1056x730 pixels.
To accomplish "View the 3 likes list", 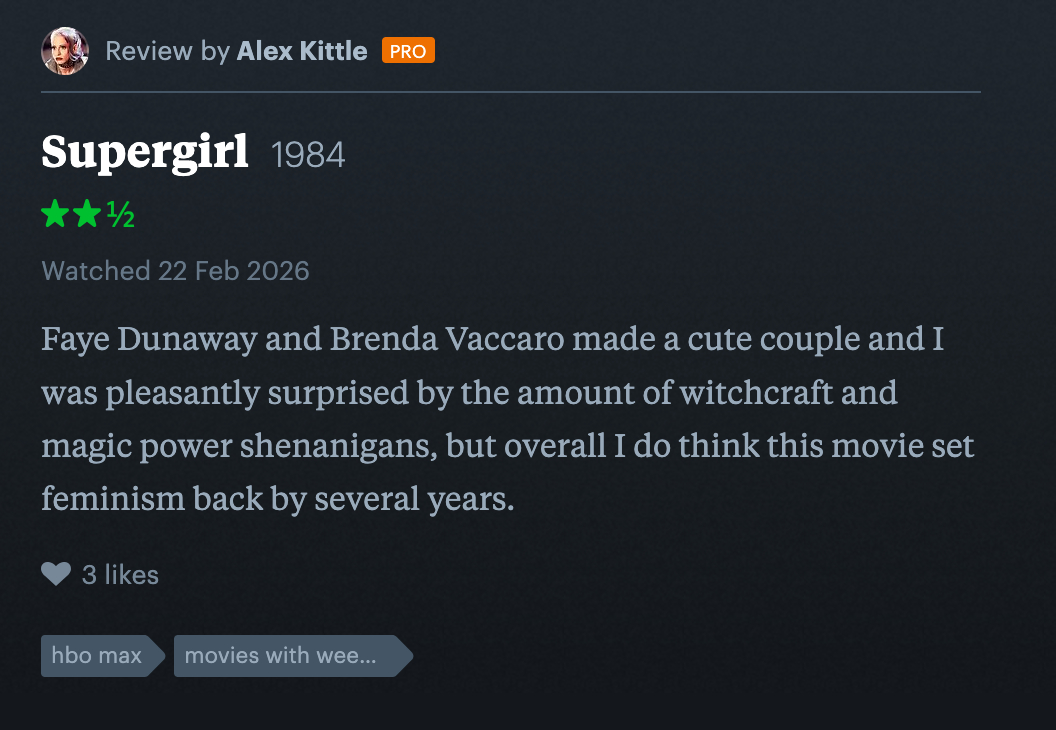I will [120, 575].
